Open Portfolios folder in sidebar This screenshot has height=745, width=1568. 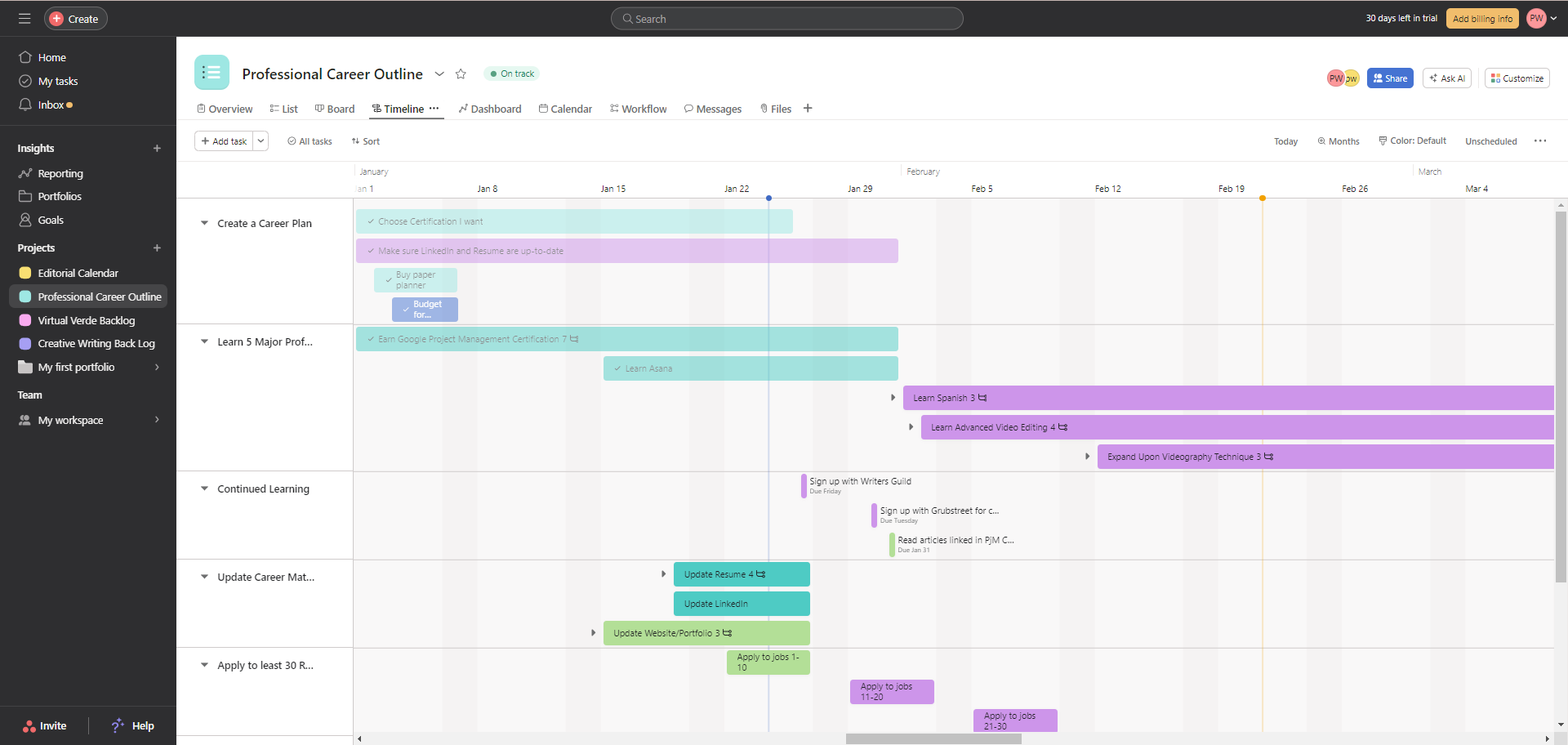click(59, 196)
